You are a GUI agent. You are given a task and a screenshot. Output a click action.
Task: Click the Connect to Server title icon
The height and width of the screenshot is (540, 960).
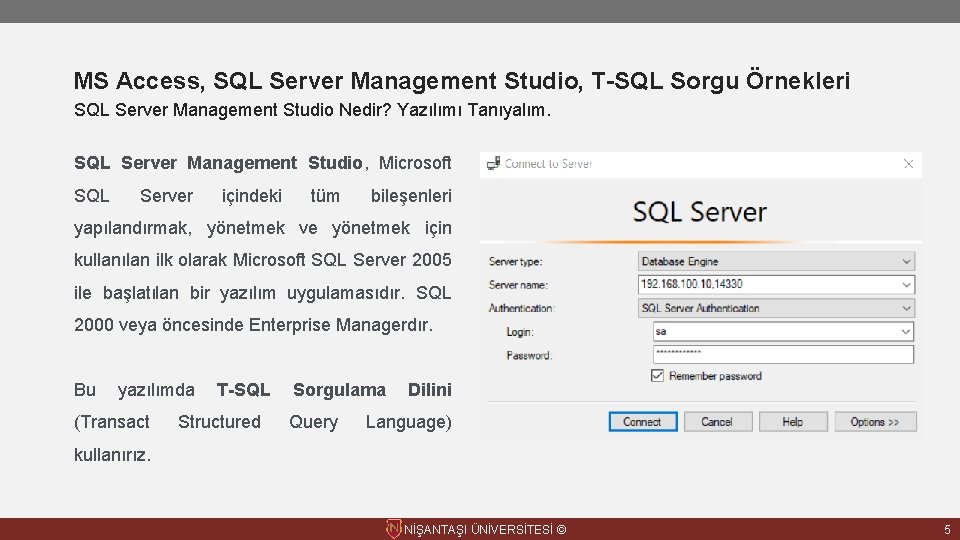pyautogui.click(x=493, y=164)
